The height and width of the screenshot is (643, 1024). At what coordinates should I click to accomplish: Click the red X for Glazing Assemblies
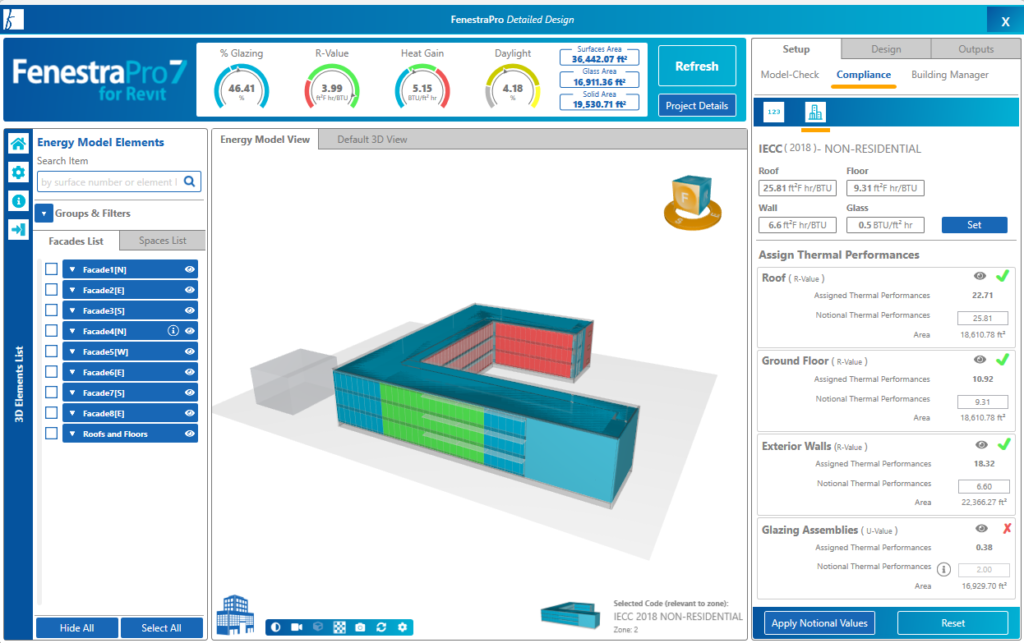1006,529
